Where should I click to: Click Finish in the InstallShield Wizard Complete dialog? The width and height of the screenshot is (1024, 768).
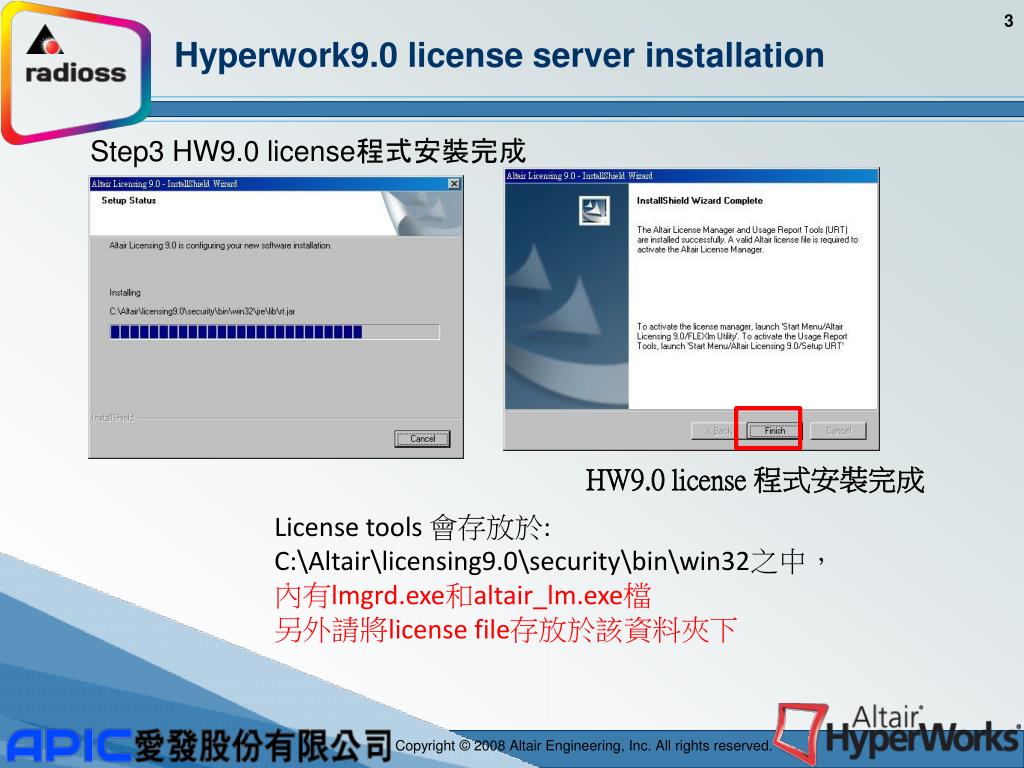click(x=774, y=430)
